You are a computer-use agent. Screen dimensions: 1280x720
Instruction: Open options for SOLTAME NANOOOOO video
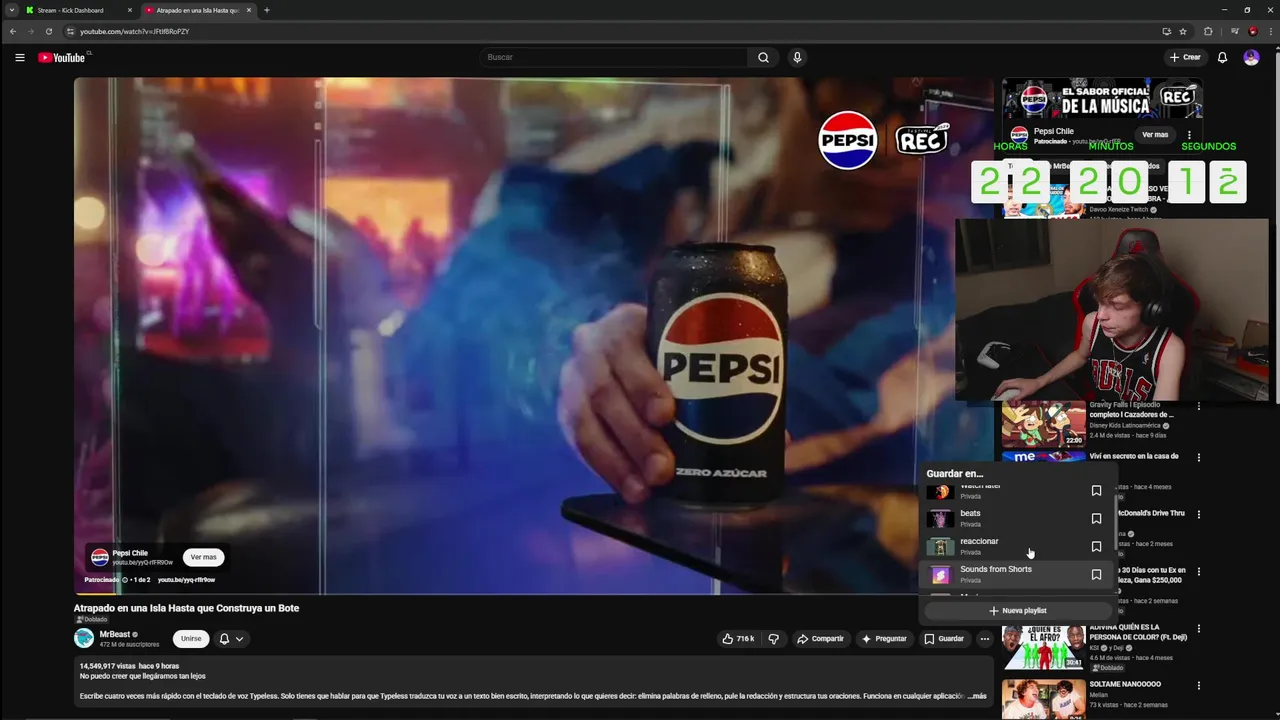tap(1199, 686)
